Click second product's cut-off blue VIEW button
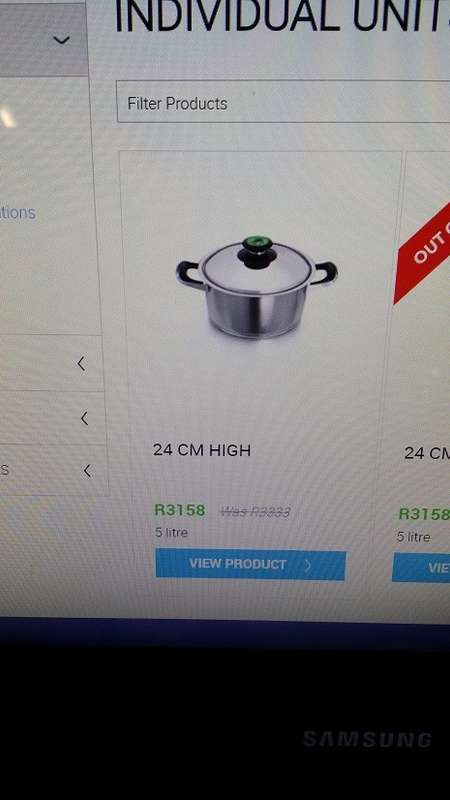This screenshot has height=800, width=450. click(421, 568)
